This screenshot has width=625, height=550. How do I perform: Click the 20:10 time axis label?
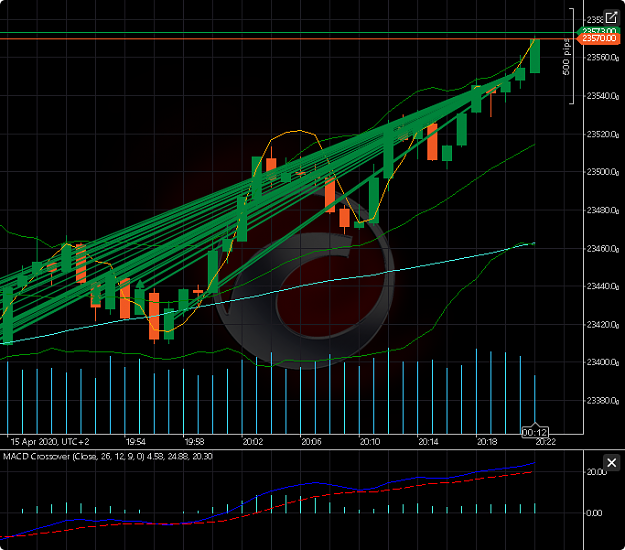click(x=369, y=442)
